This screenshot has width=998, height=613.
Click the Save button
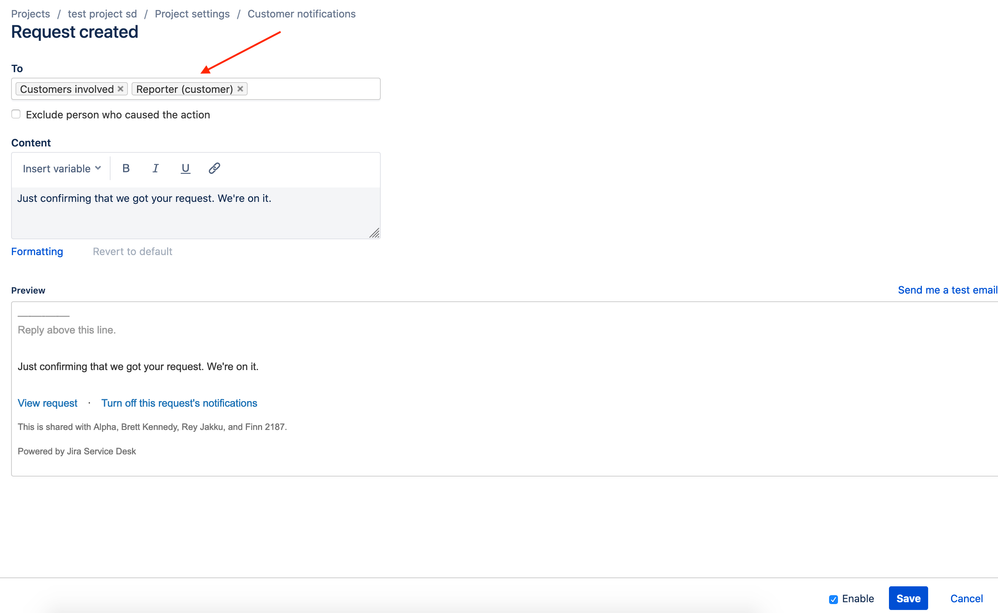pos(908,598)
